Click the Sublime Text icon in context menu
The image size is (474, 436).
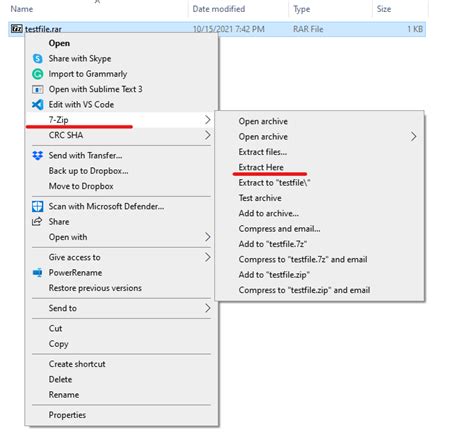[x=38, y=89]
